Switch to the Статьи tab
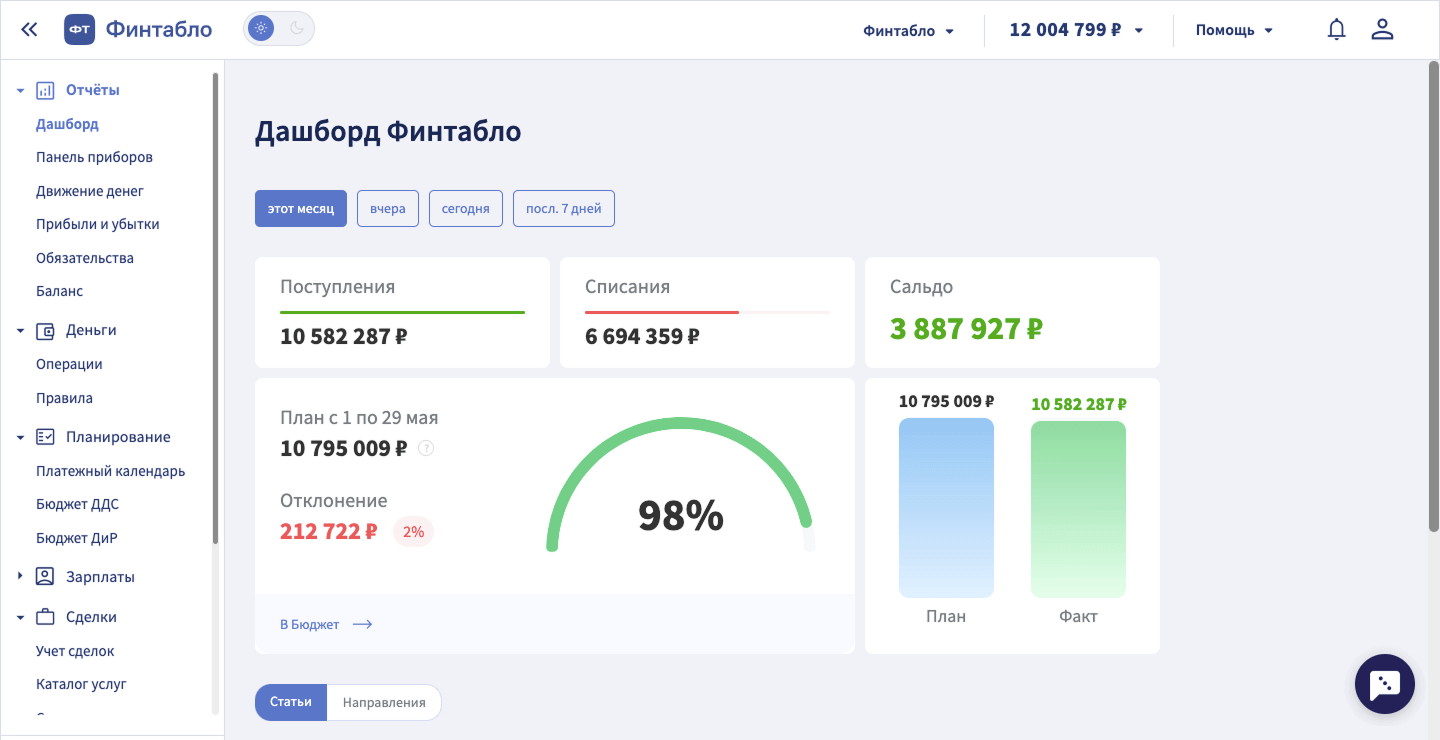 [x=291, y=702]
